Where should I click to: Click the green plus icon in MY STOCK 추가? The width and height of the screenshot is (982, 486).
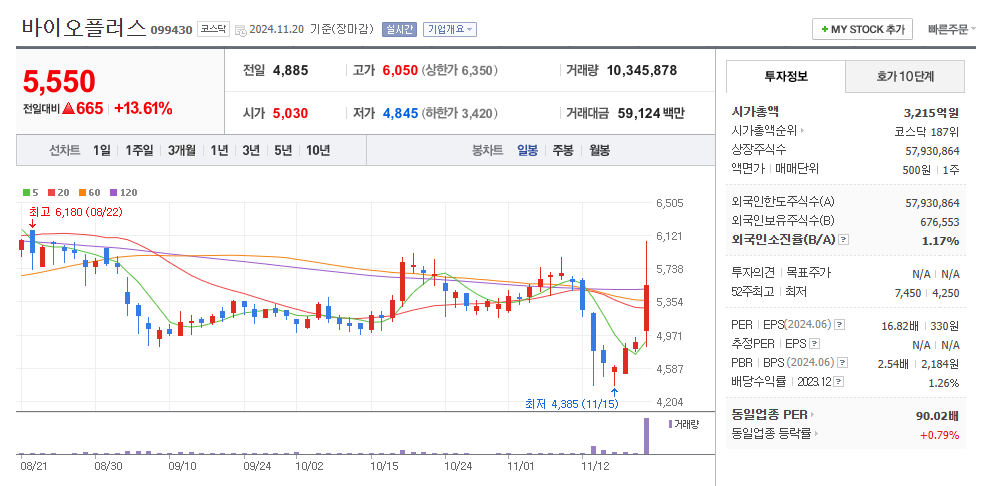825,29
